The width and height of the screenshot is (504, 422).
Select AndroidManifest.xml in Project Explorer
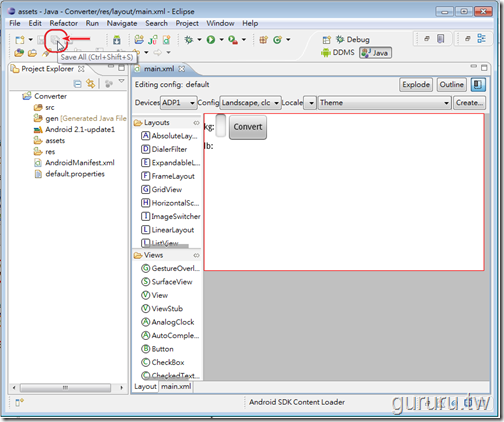(80, 163)
